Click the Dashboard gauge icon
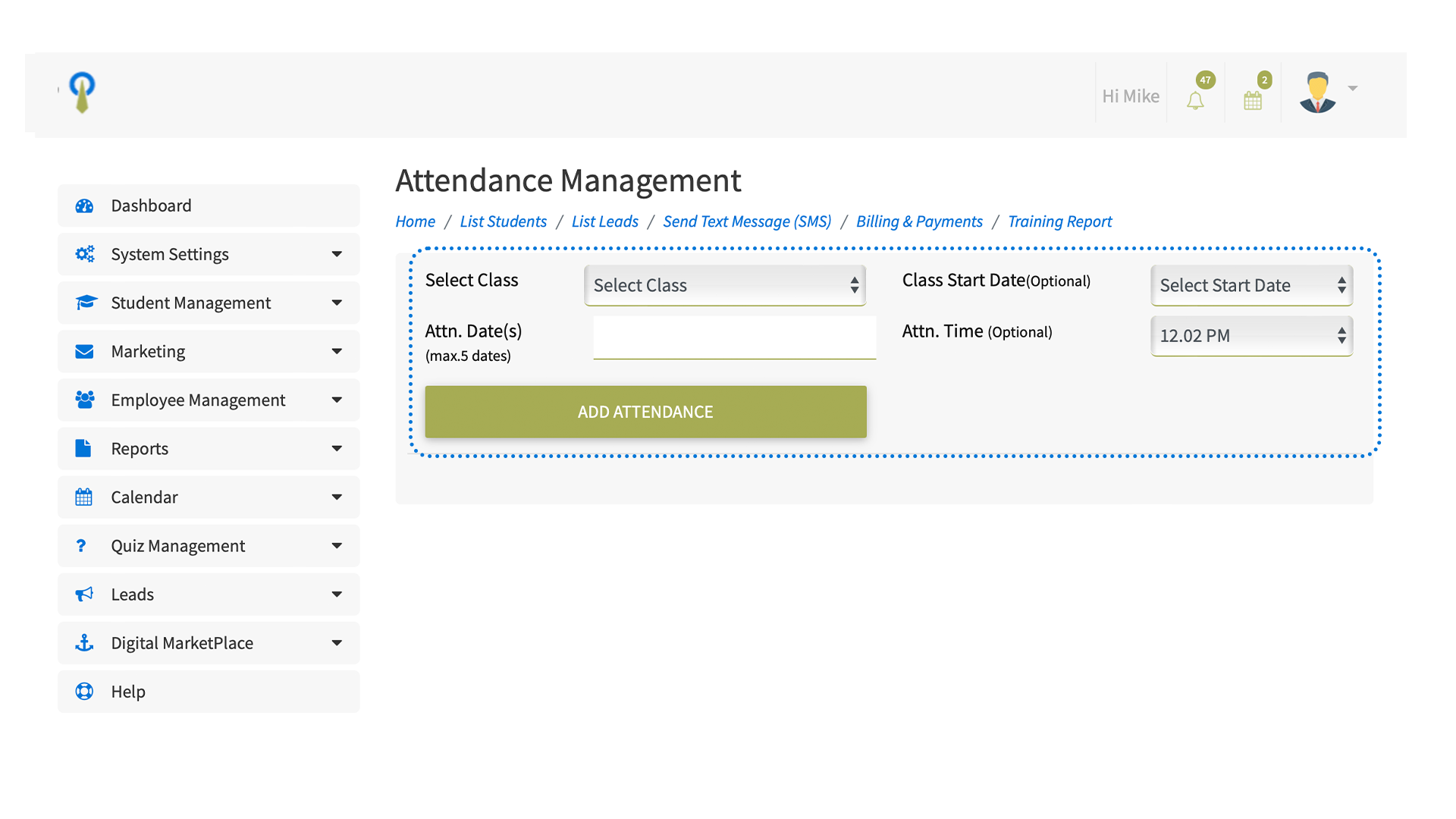 [x=84, y=206]
